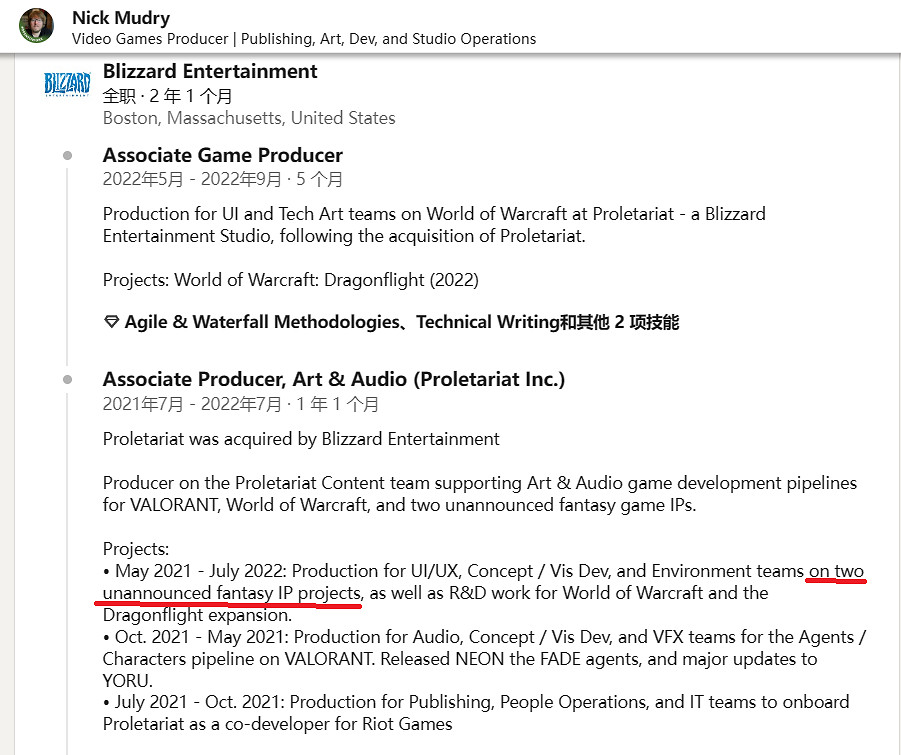
Task: Click timeline dot beside Associate Producer, Art & Audio
Action: tap(67, 380)
